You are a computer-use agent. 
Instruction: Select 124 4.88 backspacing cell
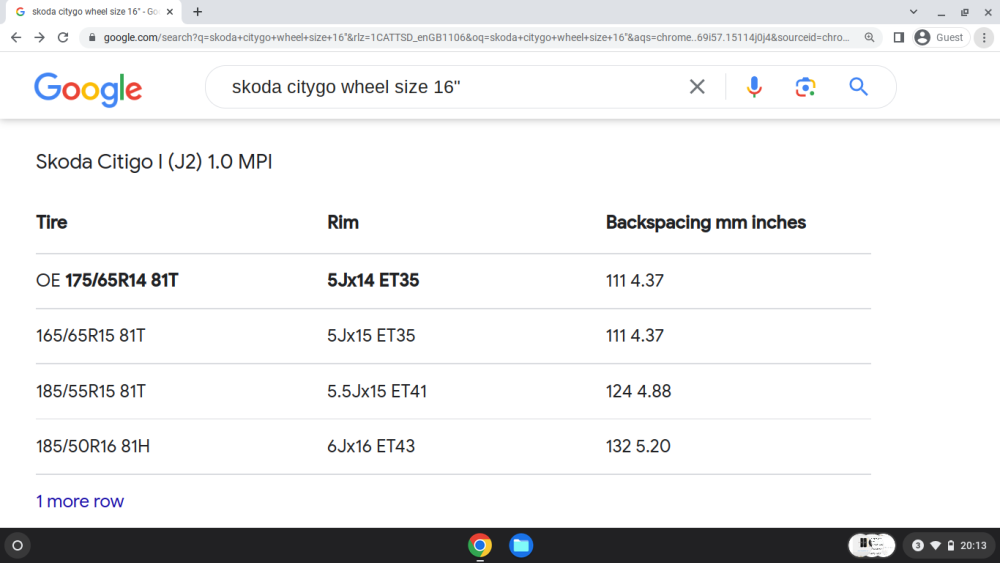click(638, 391)
